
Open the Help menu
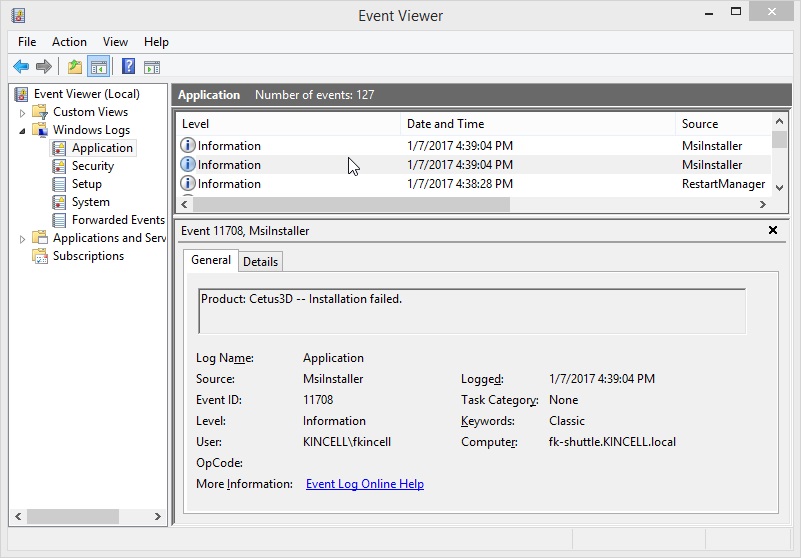pyautogui.click(x=156, y=42)
